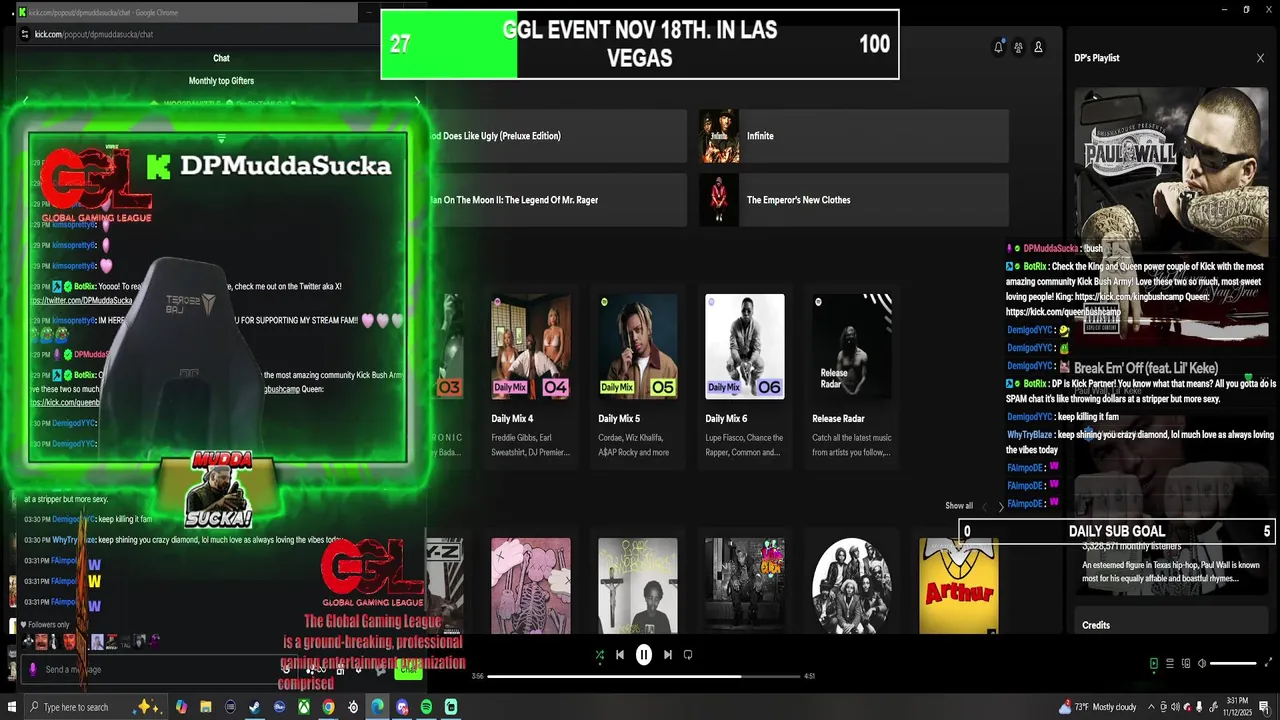1280x720 pixels.
Task: Switch to Microsoft Edge in the taskbar
Action: pyautogui.click(x=377, y=707)
